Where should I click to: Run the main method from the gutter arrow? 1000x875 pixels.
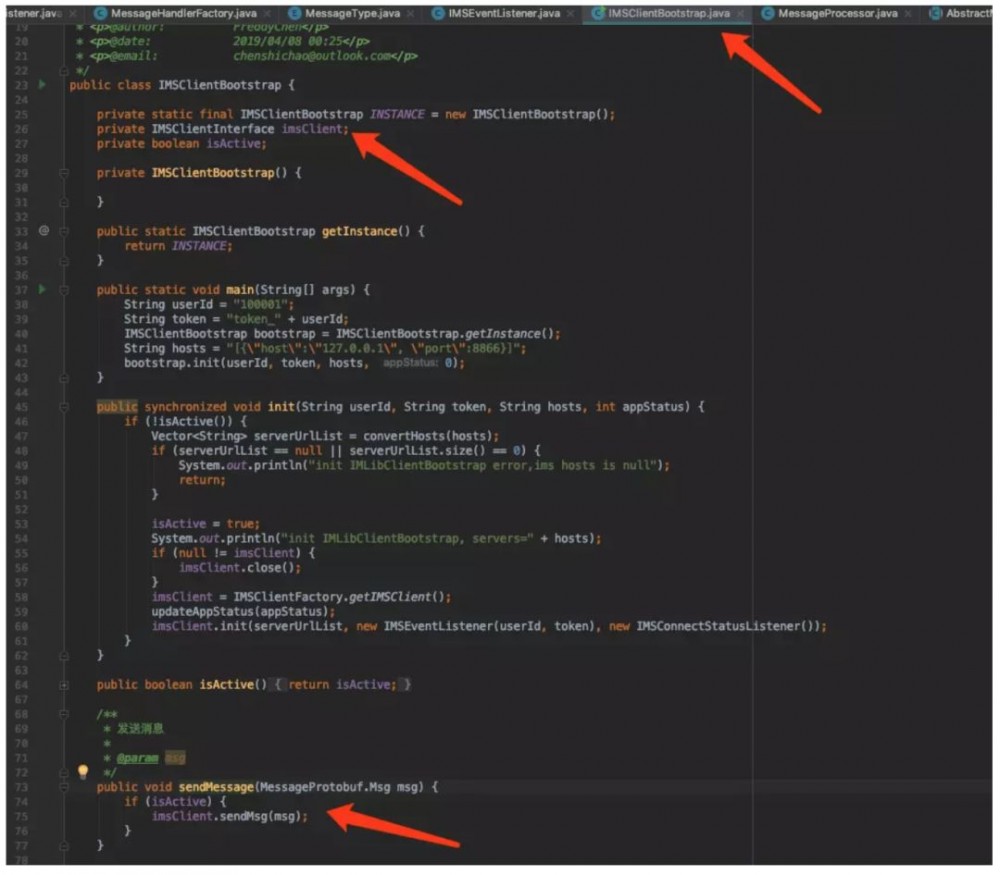(42, 289)
